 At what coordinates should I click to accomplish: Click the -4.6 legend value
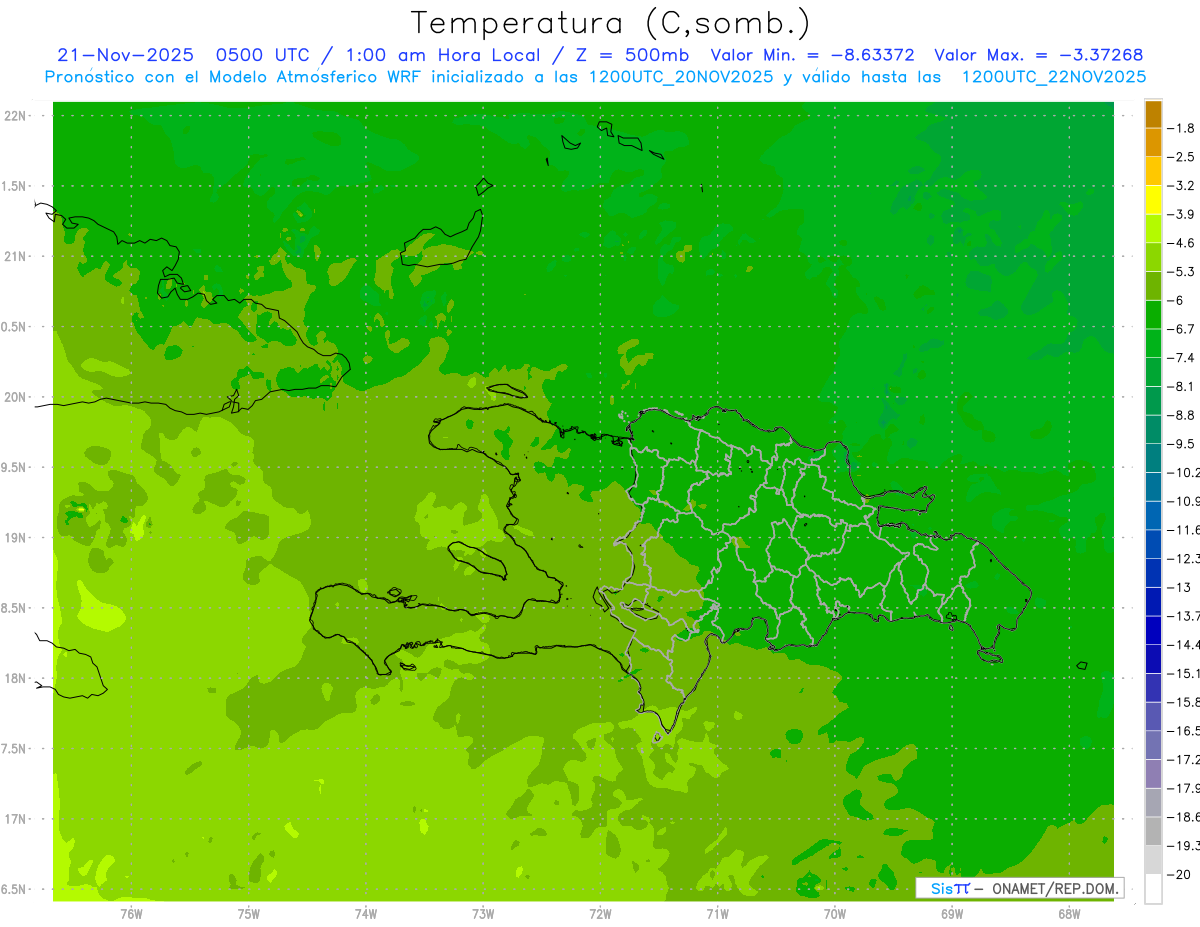coord(1181,243)
